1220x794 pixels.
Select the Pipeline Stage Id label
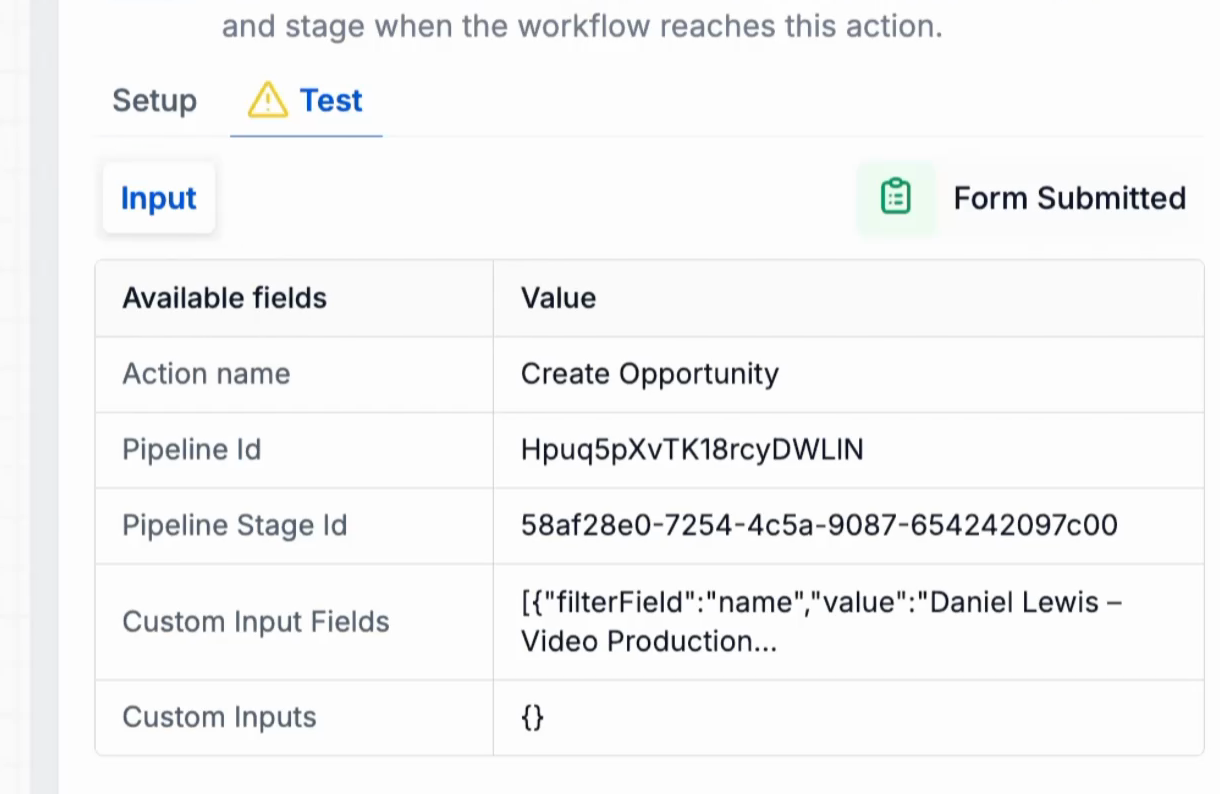(234, 526)
